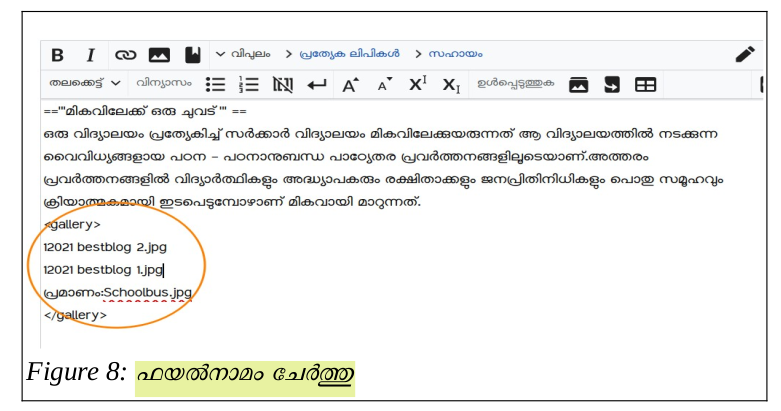Insert a table
Image resolution: width=781 pixels, height=411 pixels.
646,84
